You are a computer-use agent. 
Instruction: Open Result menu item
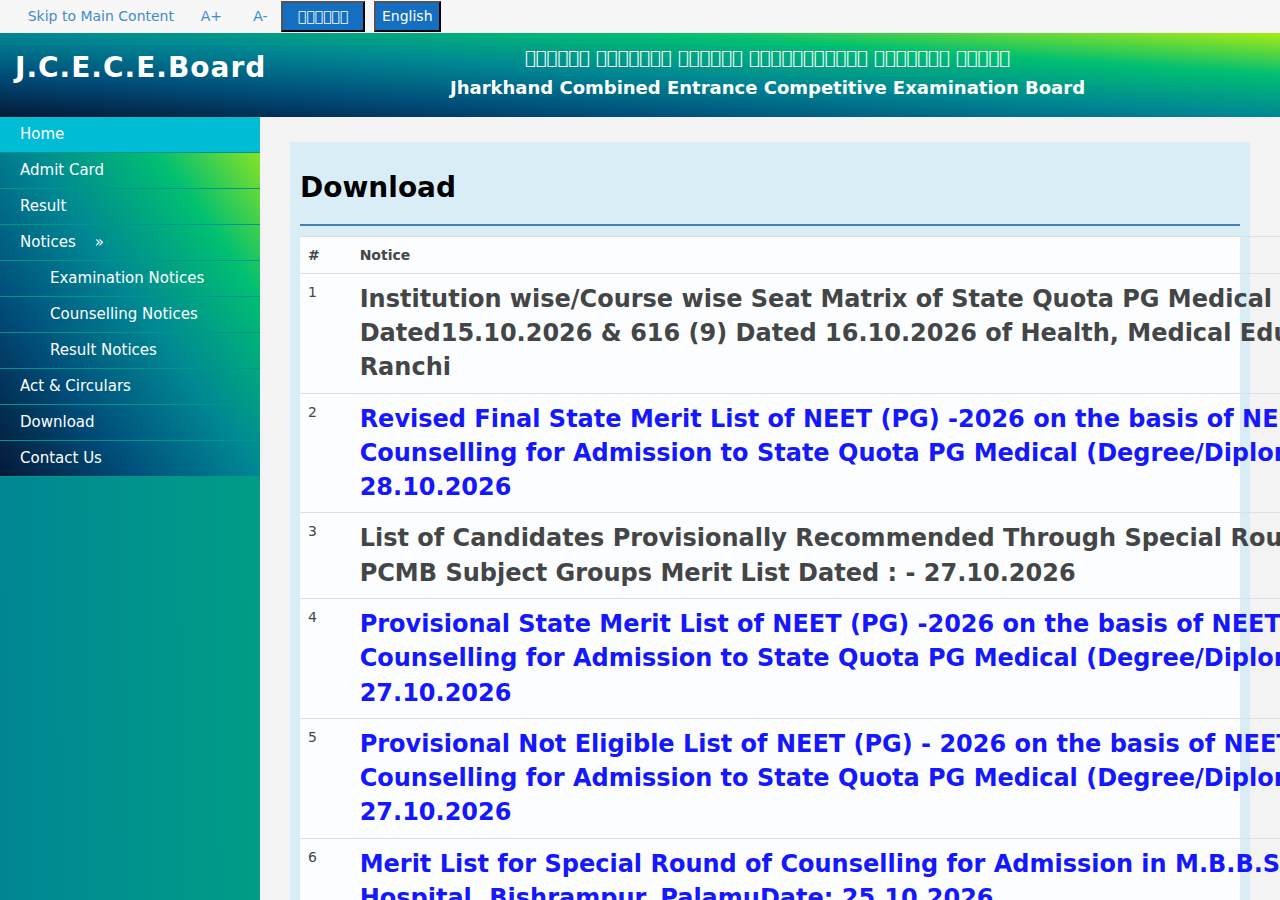(130, 206)
